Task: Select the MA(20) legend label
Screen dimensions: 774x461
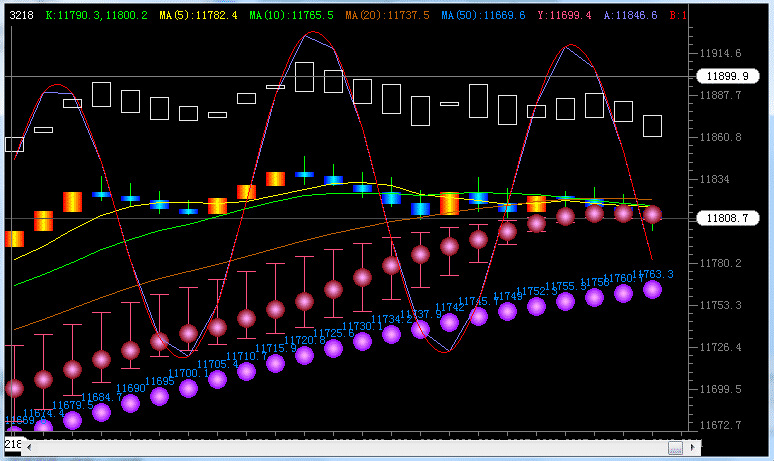Action: [x=387, y=16]
